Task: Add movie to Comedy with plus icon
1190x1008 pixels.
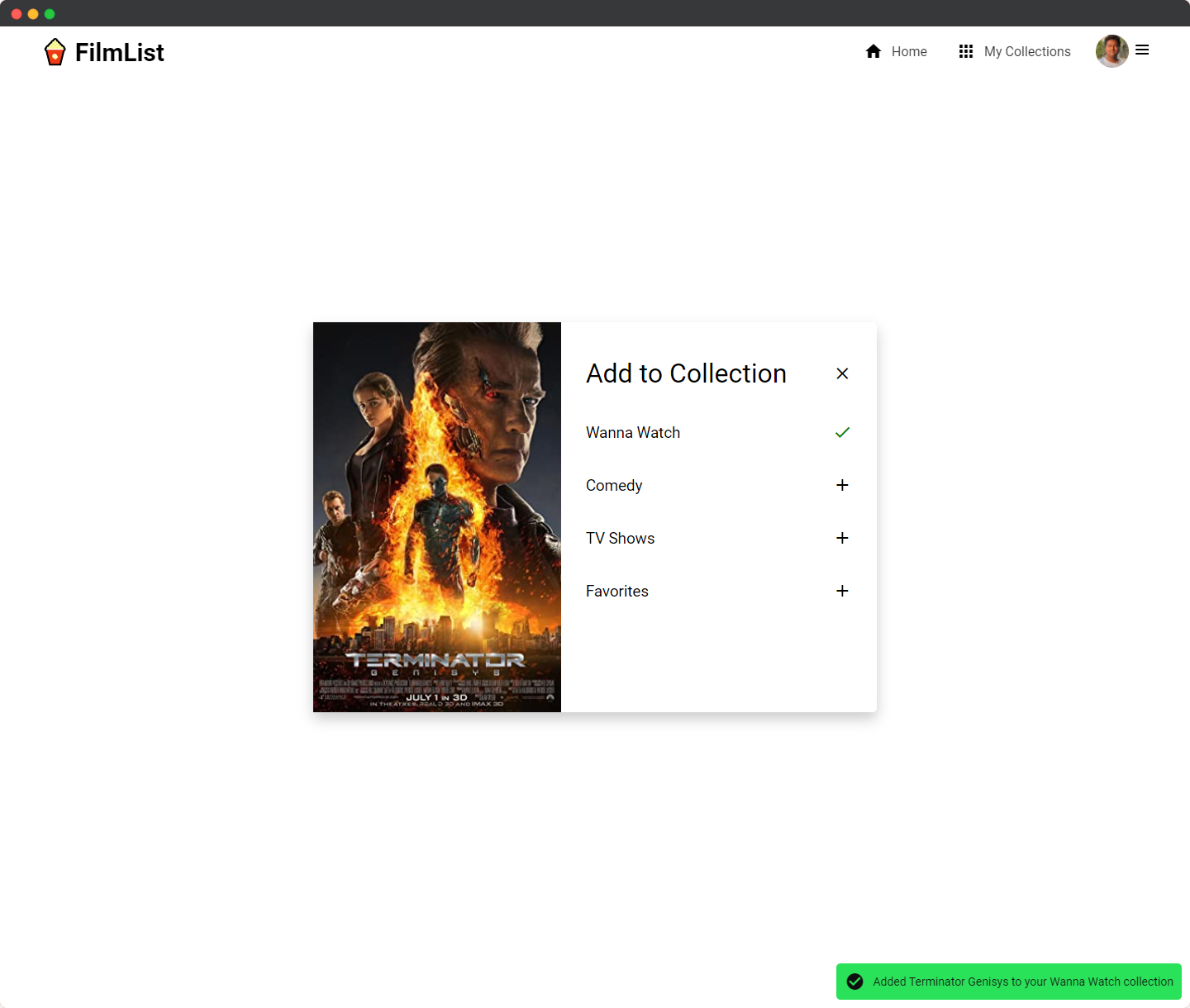Action: pos(842,485)
